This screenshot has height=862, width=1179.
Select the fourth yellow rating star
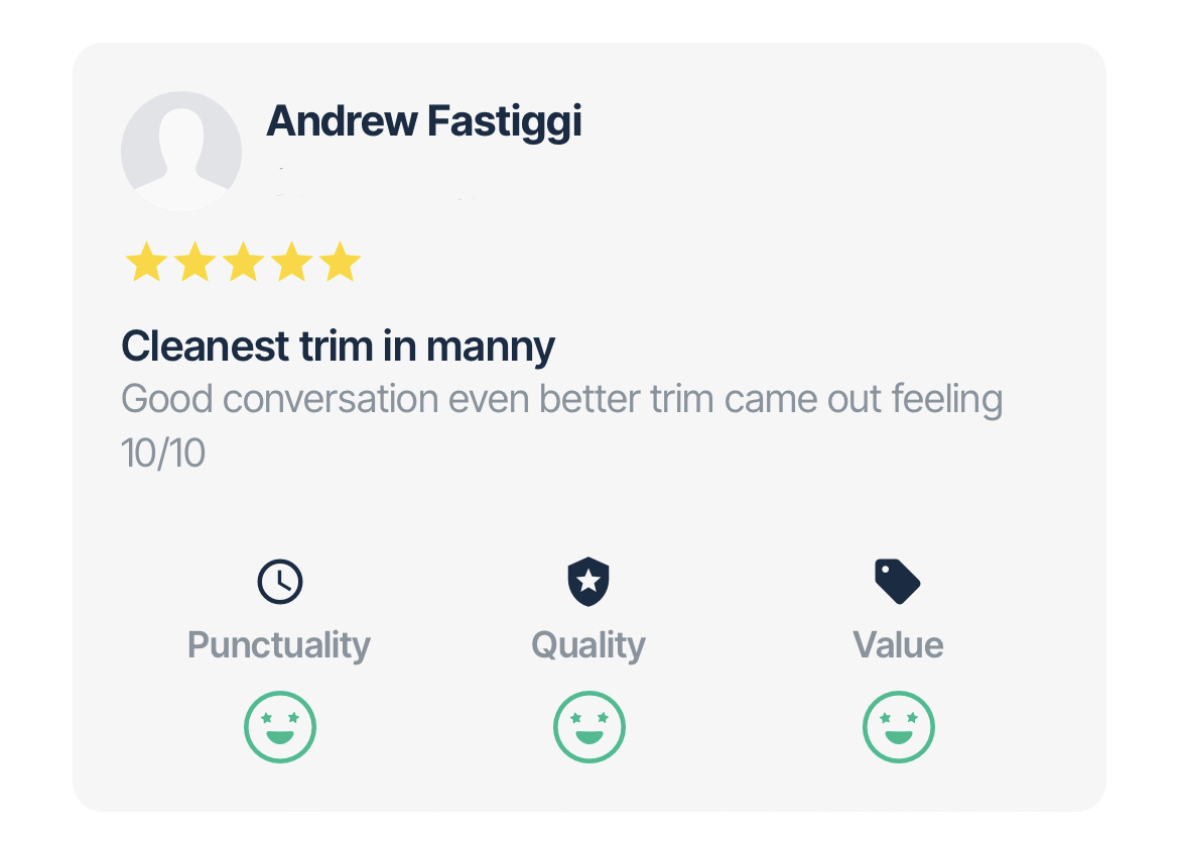pos(292,262)
